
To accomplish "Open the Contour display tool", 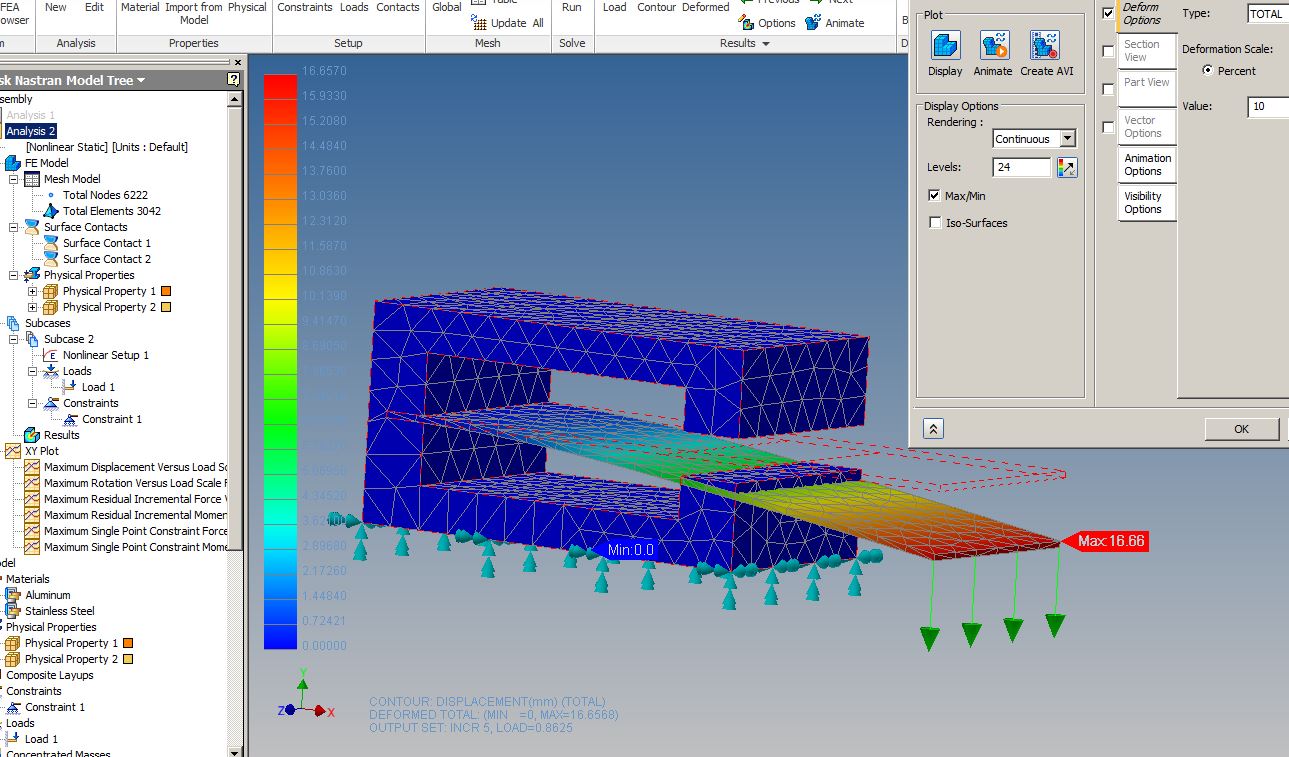I will tap(656, 6).
